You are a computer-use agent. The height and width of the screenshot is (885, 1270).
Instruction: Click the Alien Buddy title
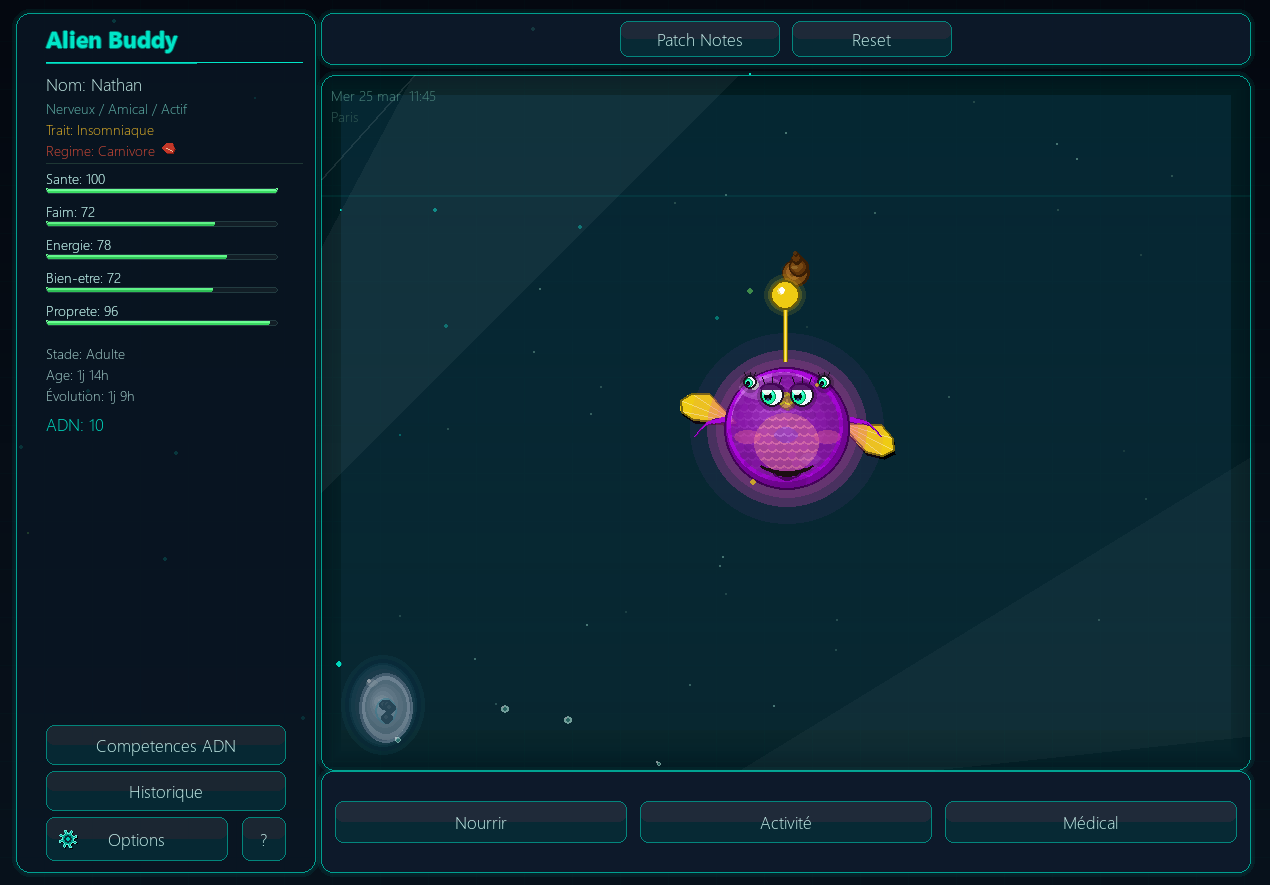point(112,41)
